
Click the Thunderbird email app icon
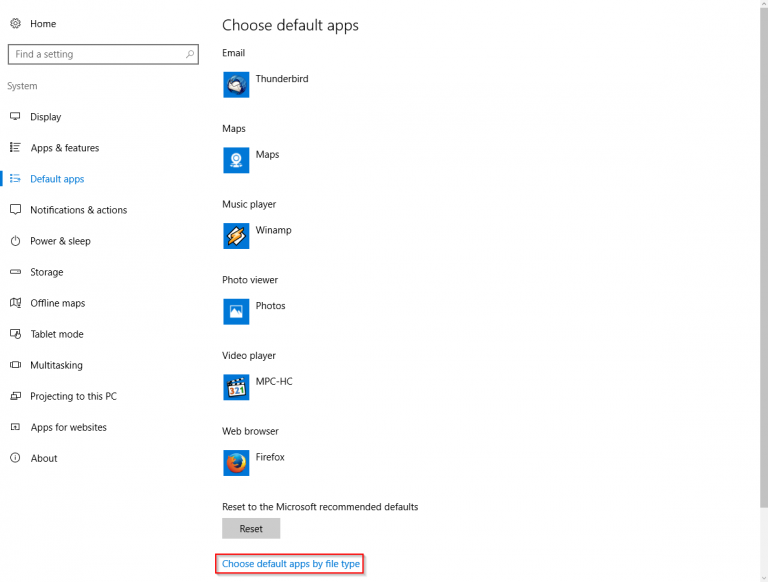coord(236,85)
